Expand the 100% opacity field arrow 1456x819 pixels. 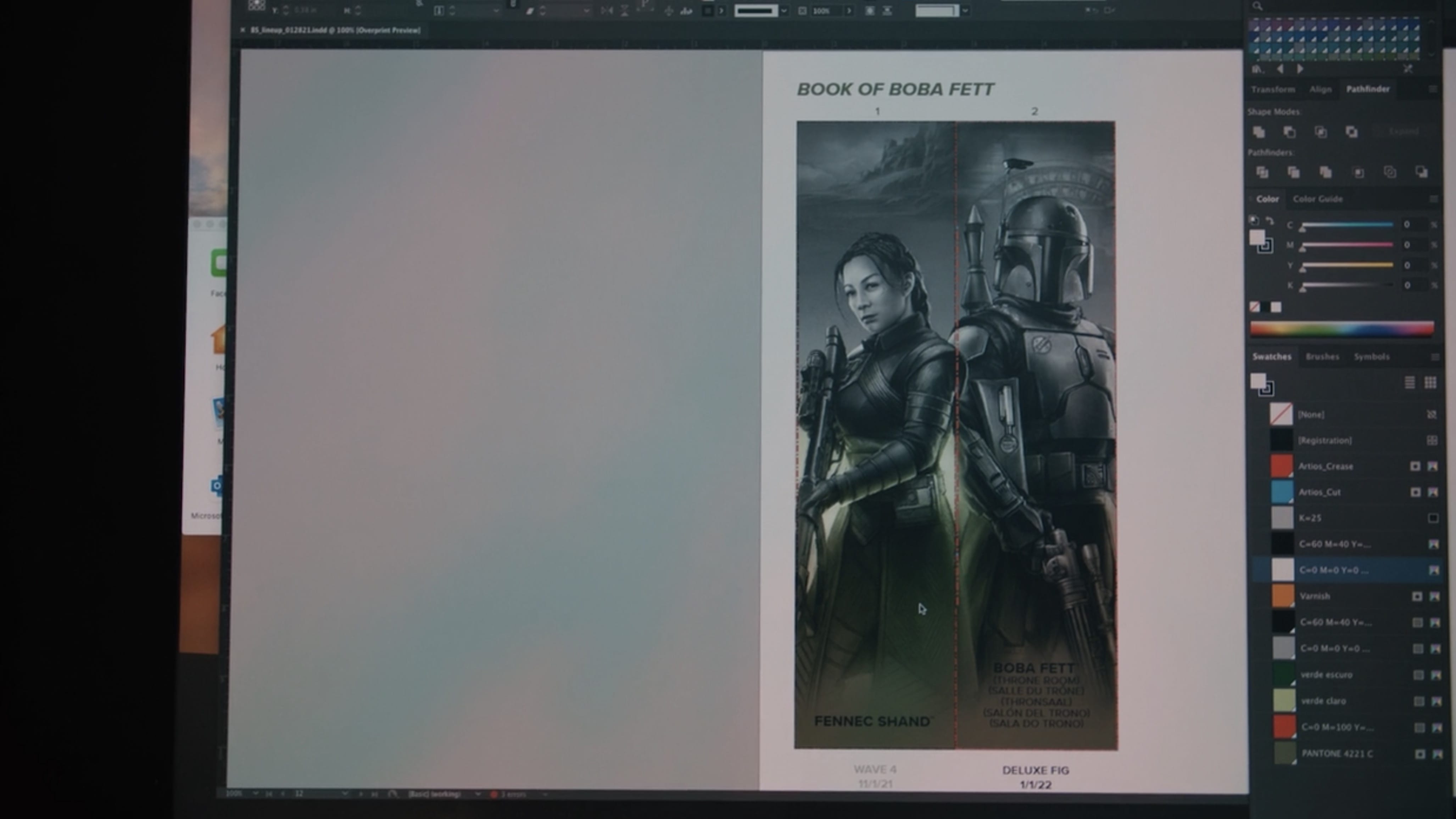pos(849,11)
